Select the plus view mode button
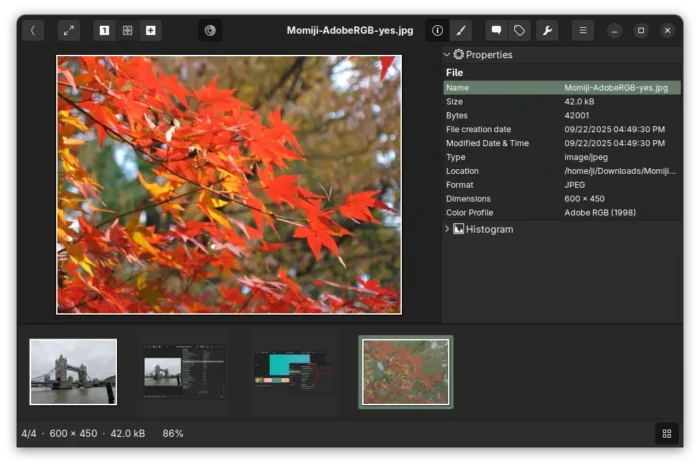Screen dimensions: 700x466 [x=150, y=30]
